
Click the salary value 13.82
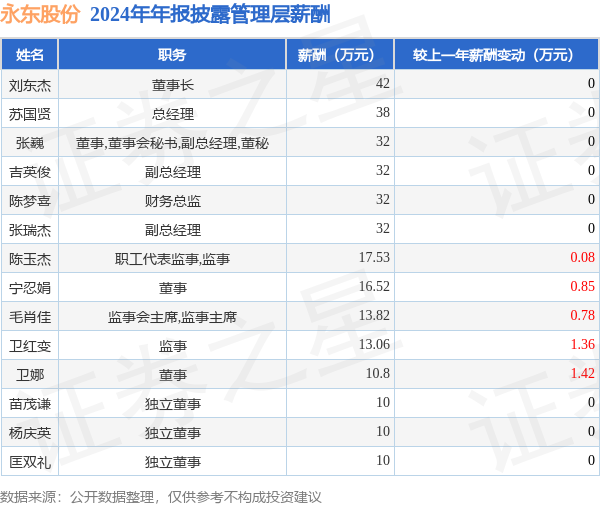(374, 315)
